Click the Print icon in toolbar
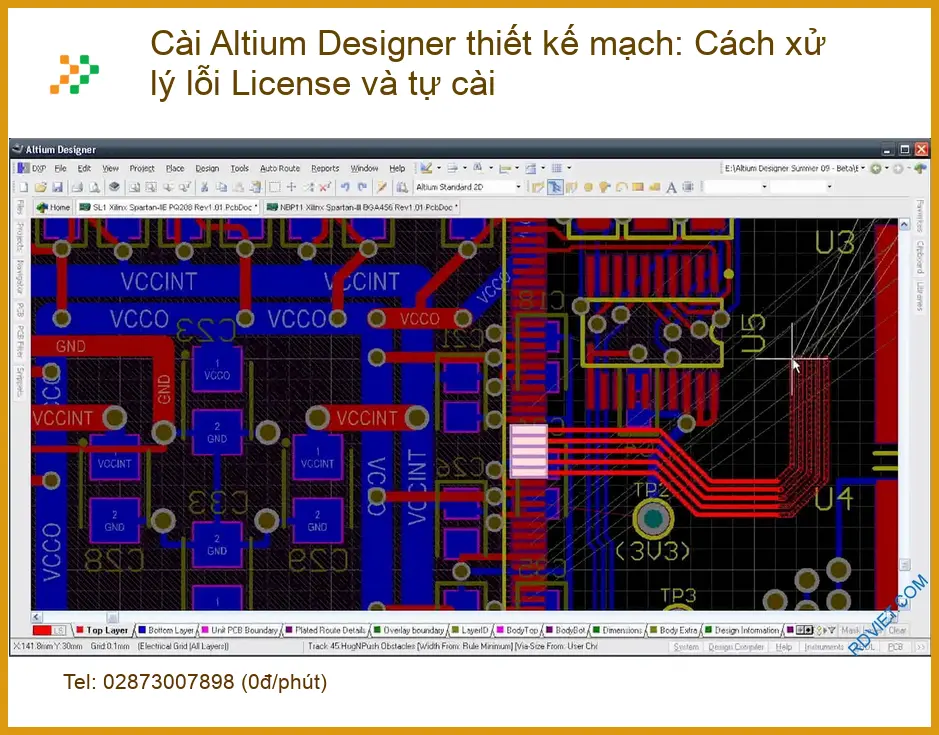 (x=77, y=187)
